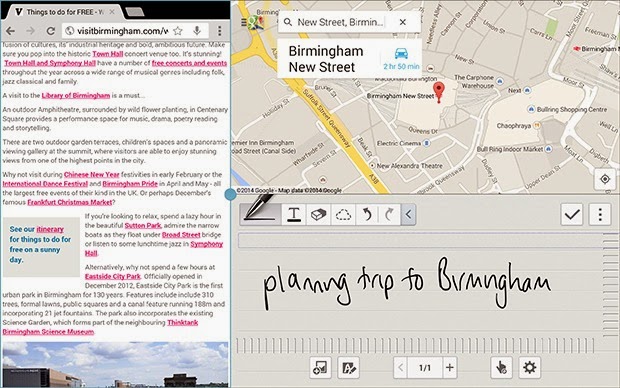Image resolution: width=620 pixels, height=388 pixels.
Task: Add a new note page
Action: coord(450,367)
